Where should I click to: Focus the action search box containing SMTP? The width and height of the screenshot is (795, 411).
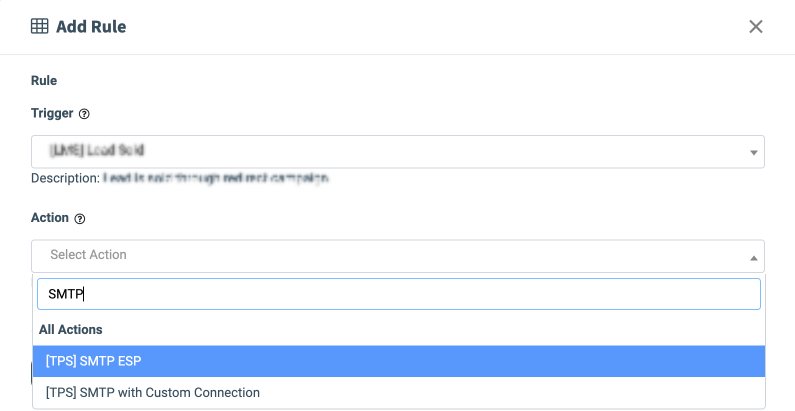click(x=397, y=294)
